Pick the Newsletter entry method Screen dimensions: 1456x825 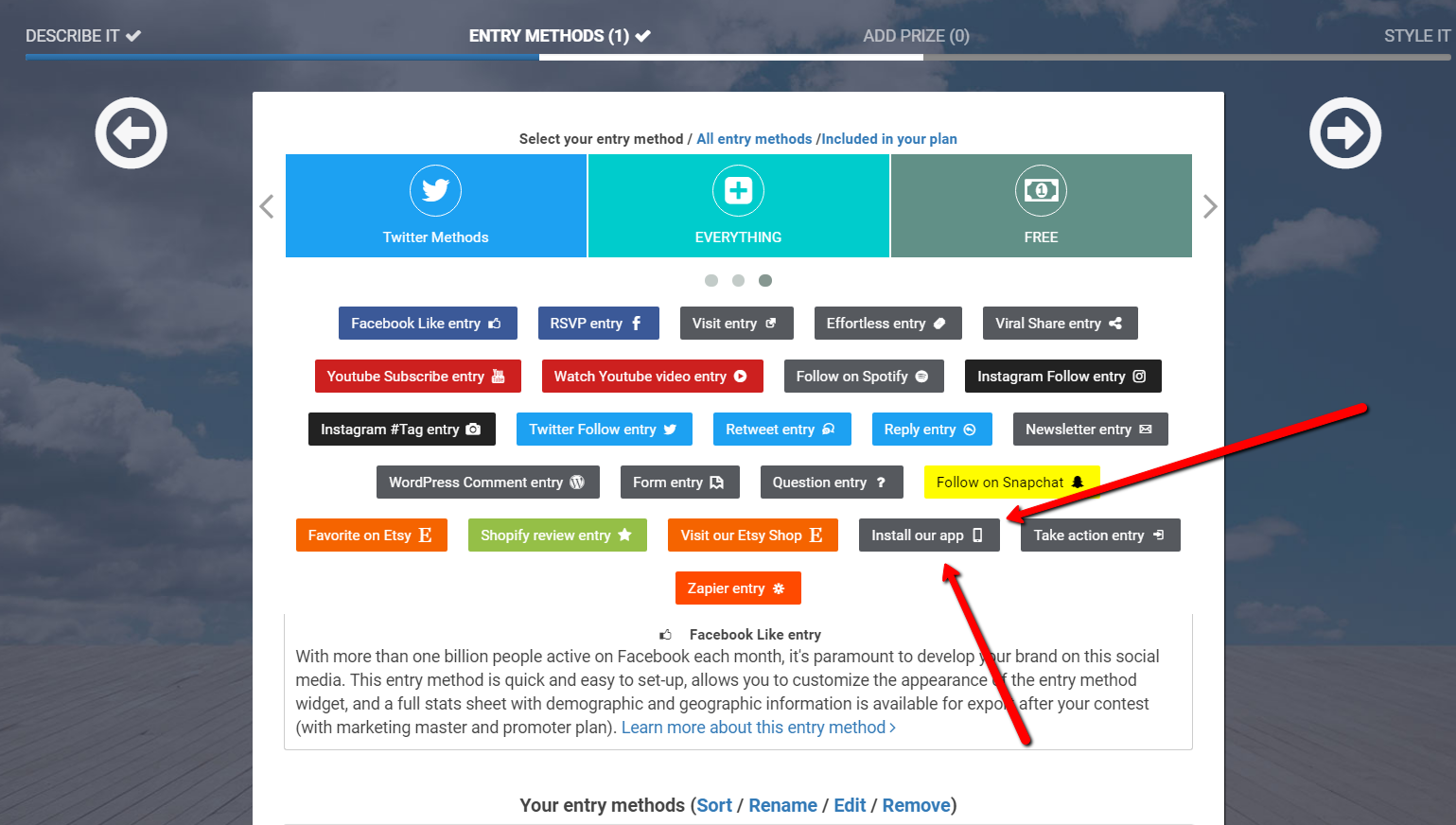[1091, 430]
